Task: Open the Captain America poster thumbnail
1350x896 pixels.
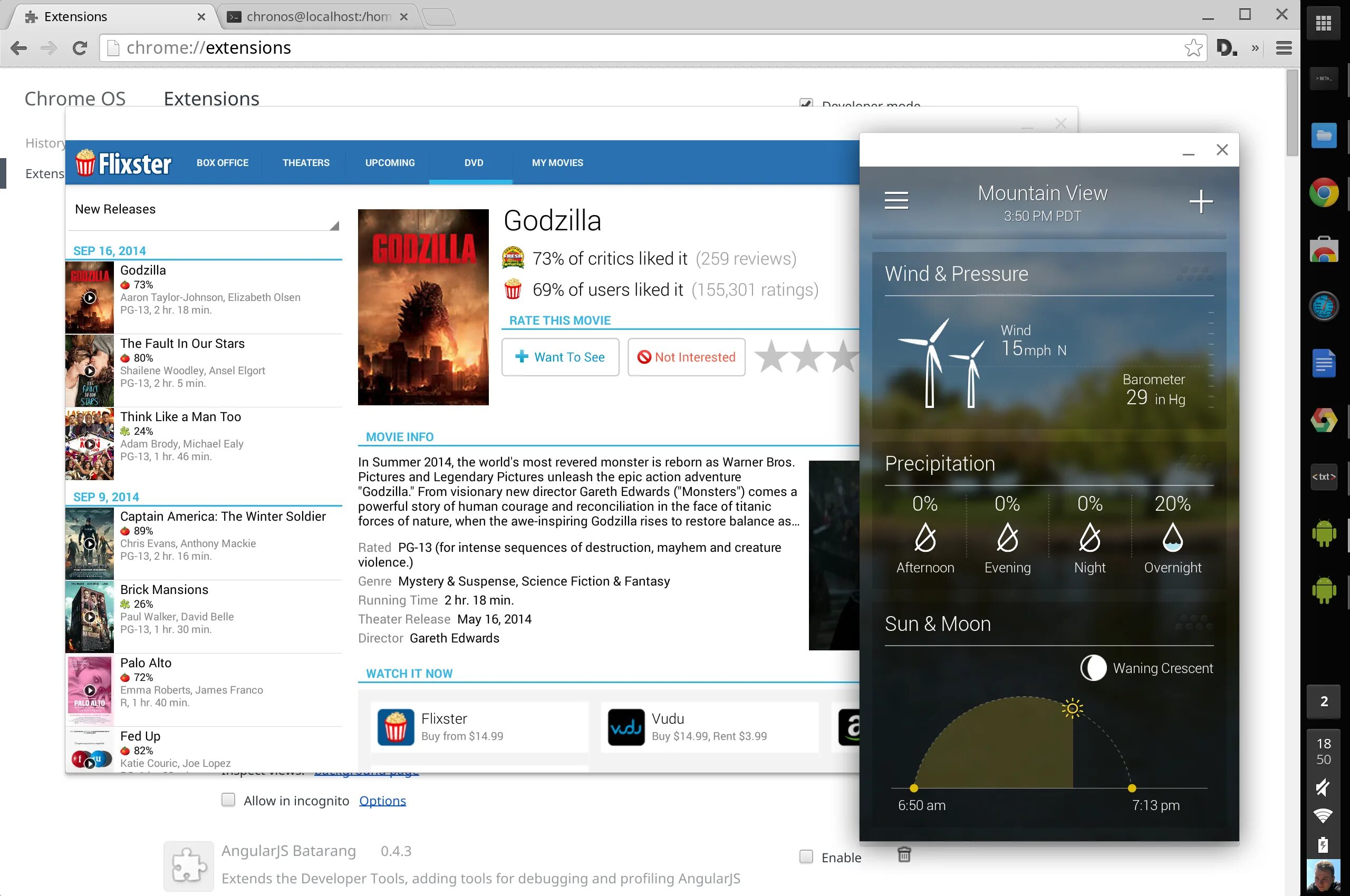Action: 90,543
